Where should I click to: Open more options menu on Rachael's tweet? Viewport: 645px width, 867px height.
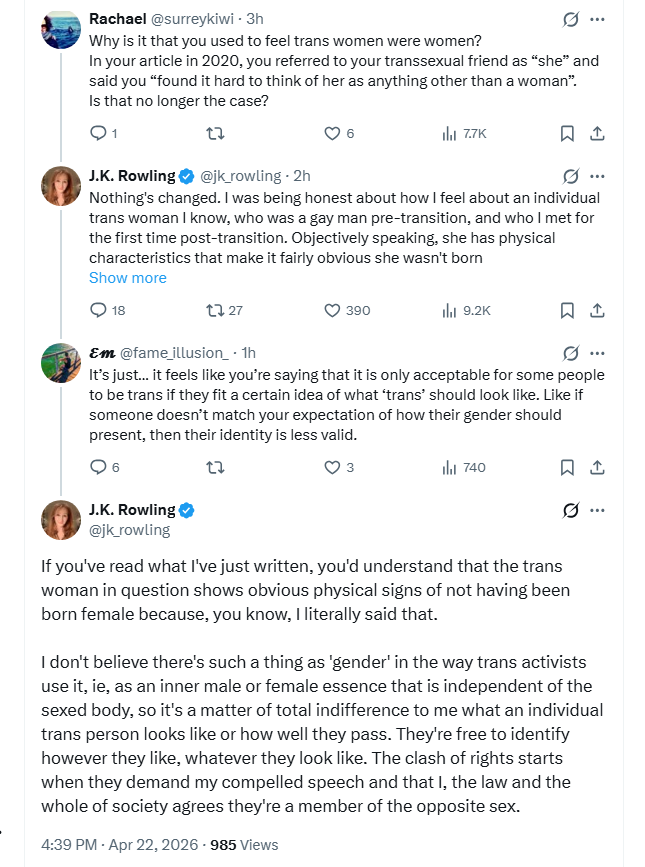tap(597, 19)
